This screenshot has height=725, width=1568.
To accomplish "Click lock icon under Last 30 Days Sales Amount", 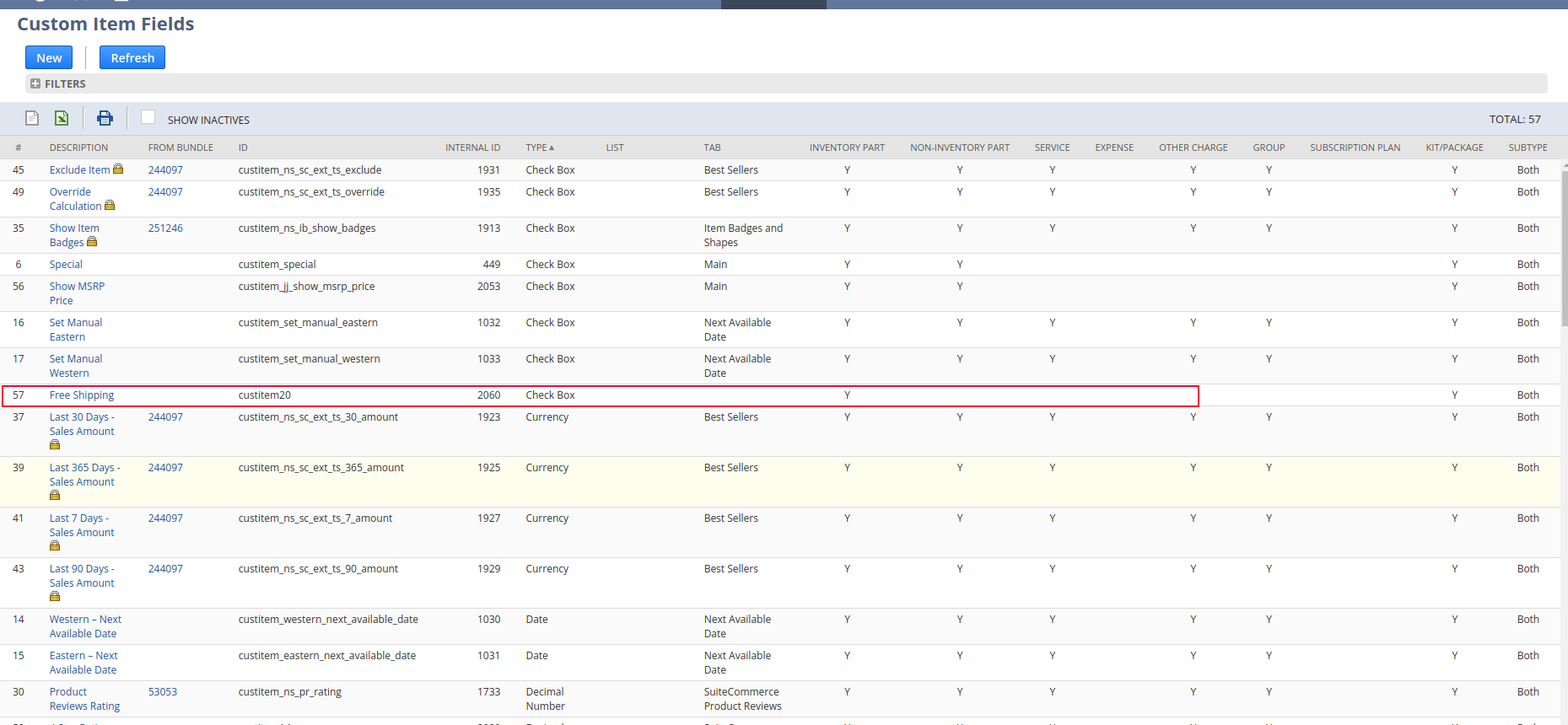I will (x=55, y=444).
